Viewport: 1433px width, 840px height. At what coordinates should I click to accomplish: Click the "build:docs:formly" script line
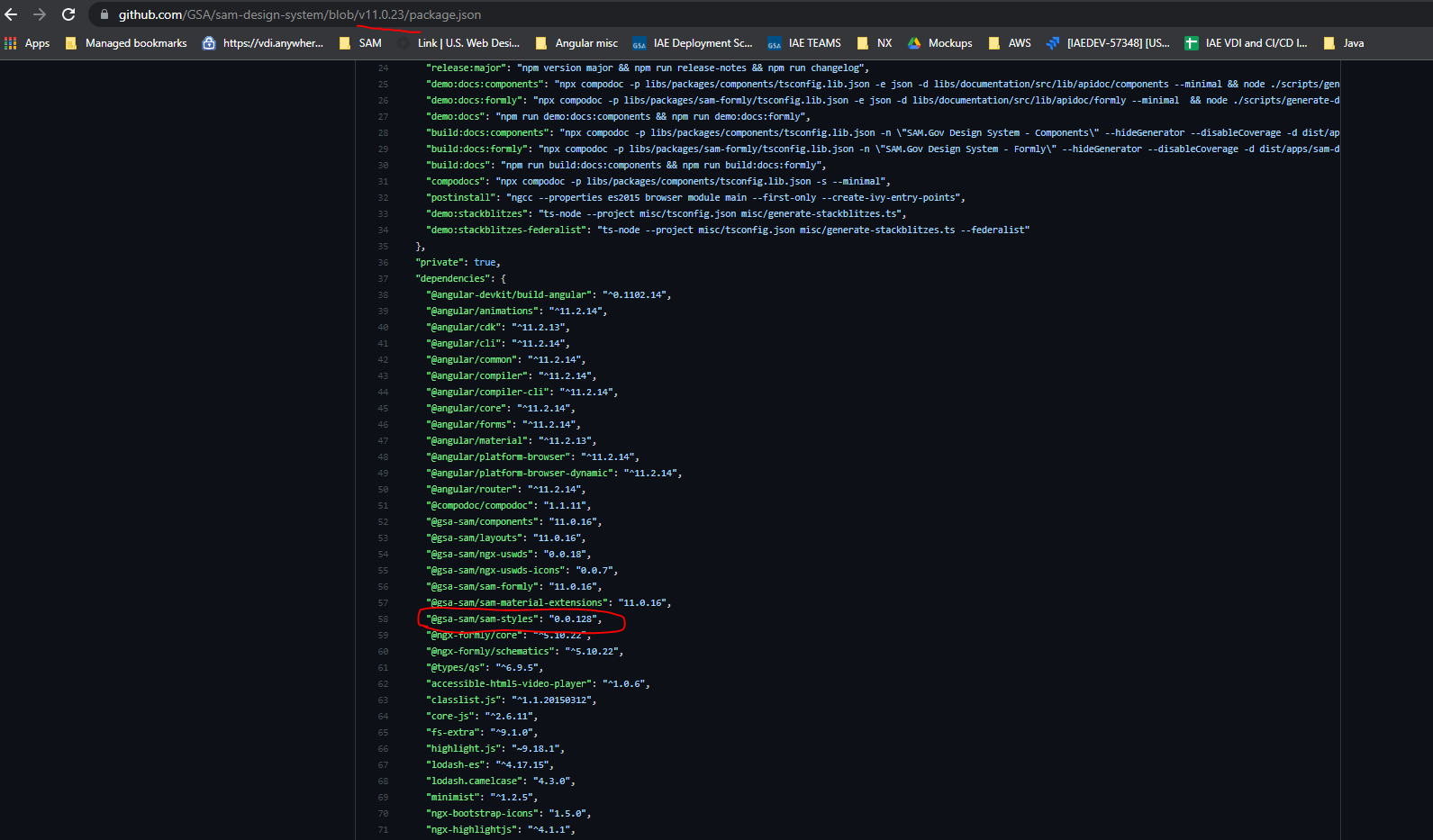click(x=883, y=149)
